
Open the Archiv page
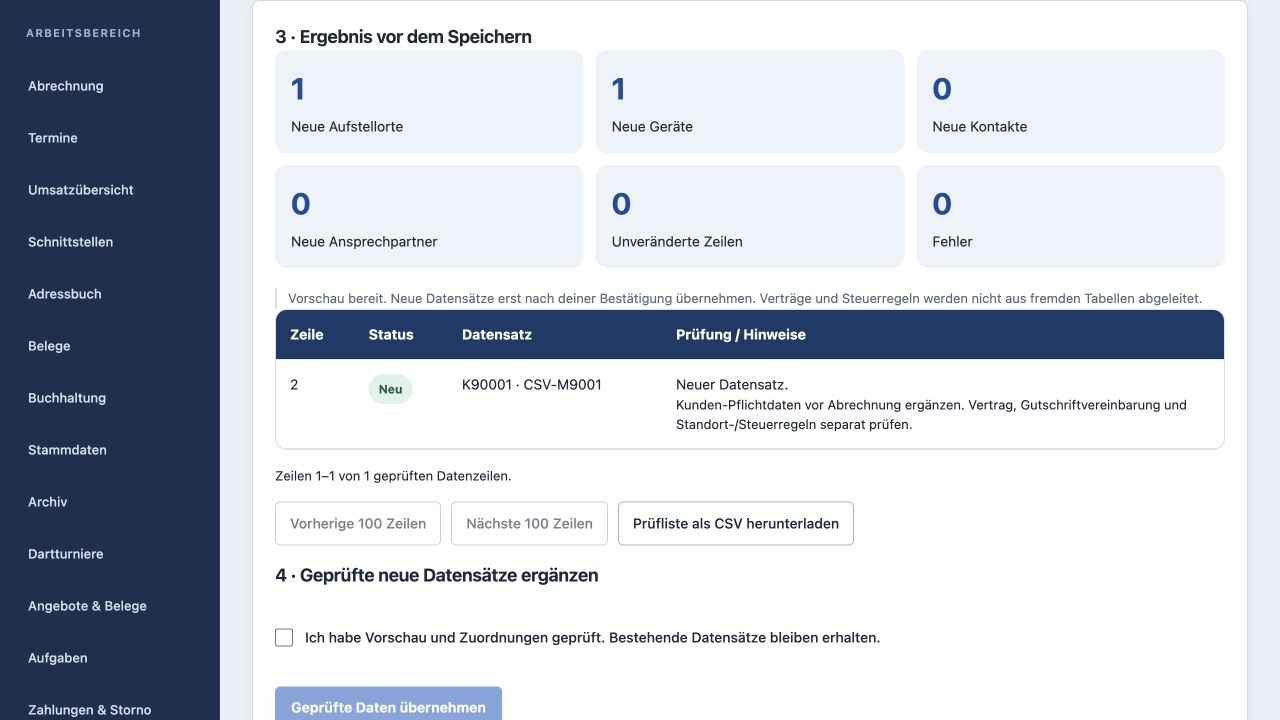(x=47, y=502)
